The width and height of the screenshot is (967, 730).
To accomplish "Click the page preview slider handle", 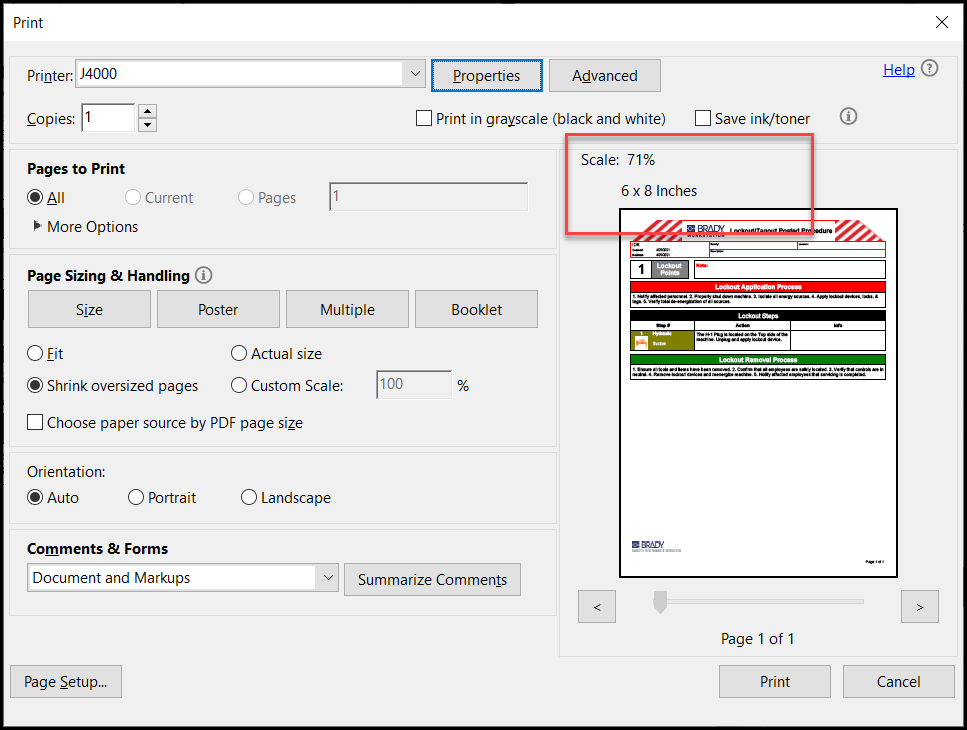I will coord(659,601).
